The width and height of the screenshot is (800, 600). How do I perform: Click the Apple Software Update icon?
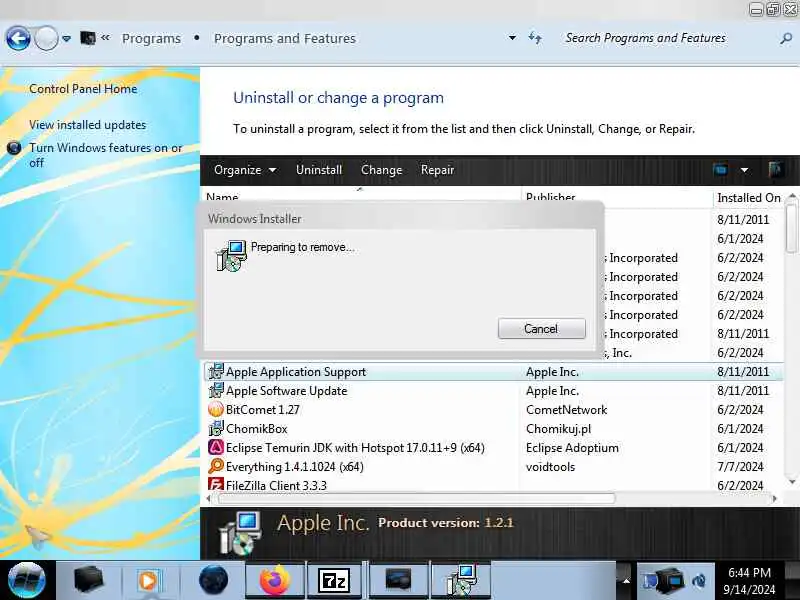(216, 390)
